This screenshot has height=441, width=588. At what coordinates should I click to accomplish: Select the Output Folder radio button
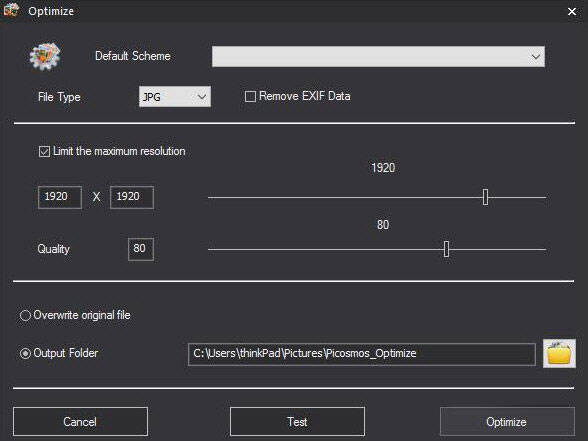[25, 353]
